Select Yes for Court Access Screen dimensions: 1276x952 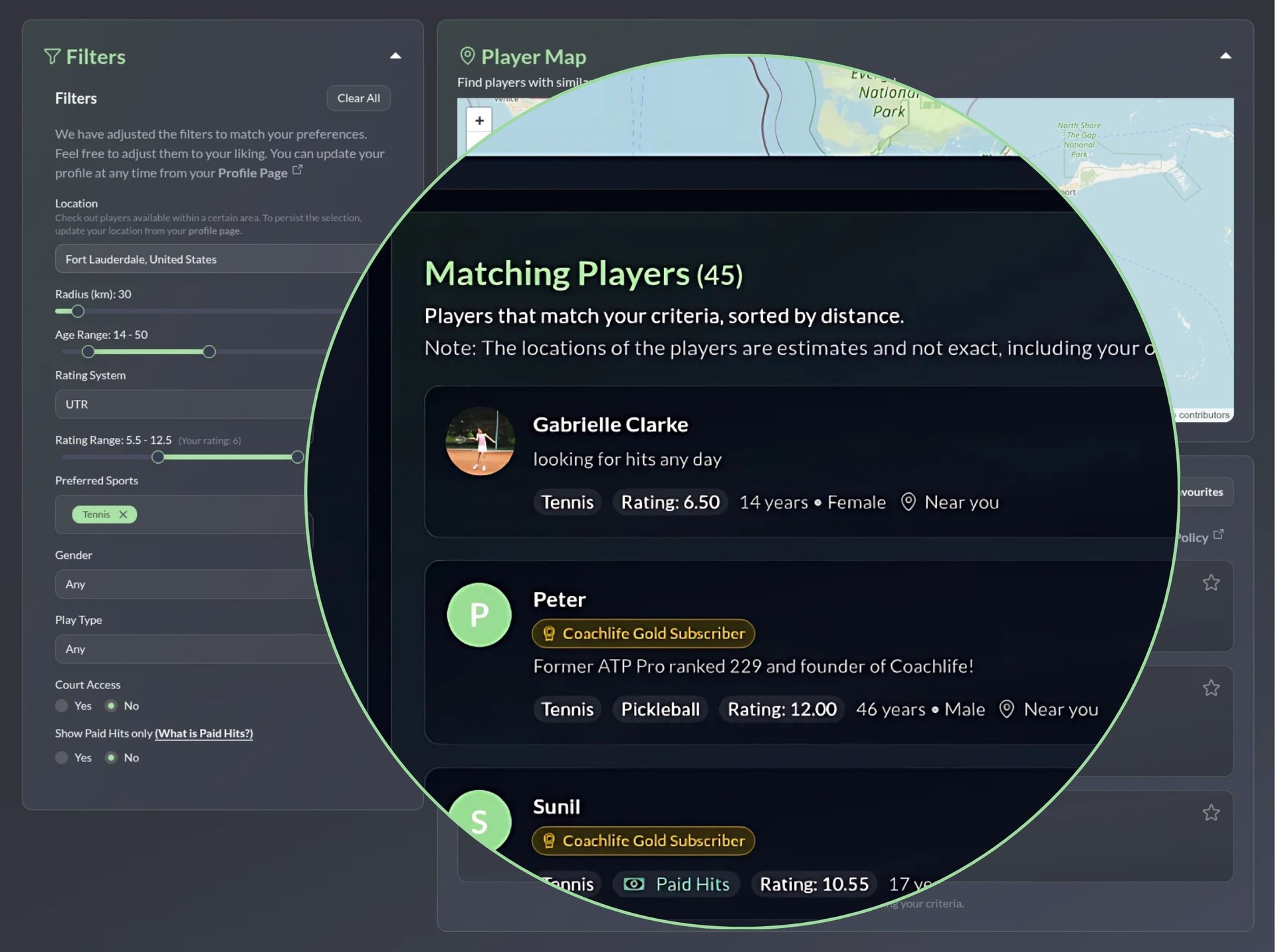click(x=62, y=706)
